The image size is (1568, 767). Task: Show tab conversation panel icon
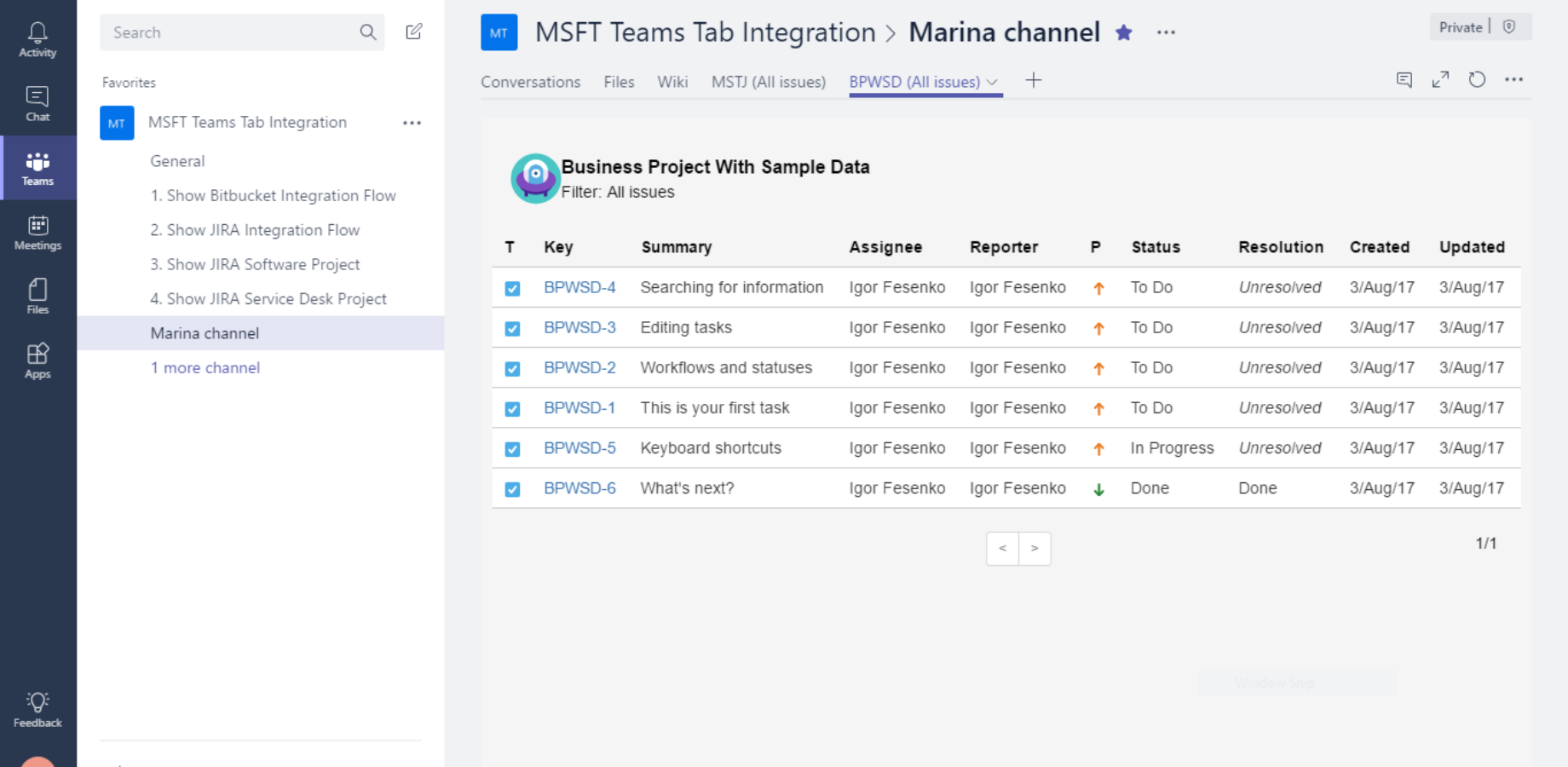pyautogui.click(x=1404, y=80)
